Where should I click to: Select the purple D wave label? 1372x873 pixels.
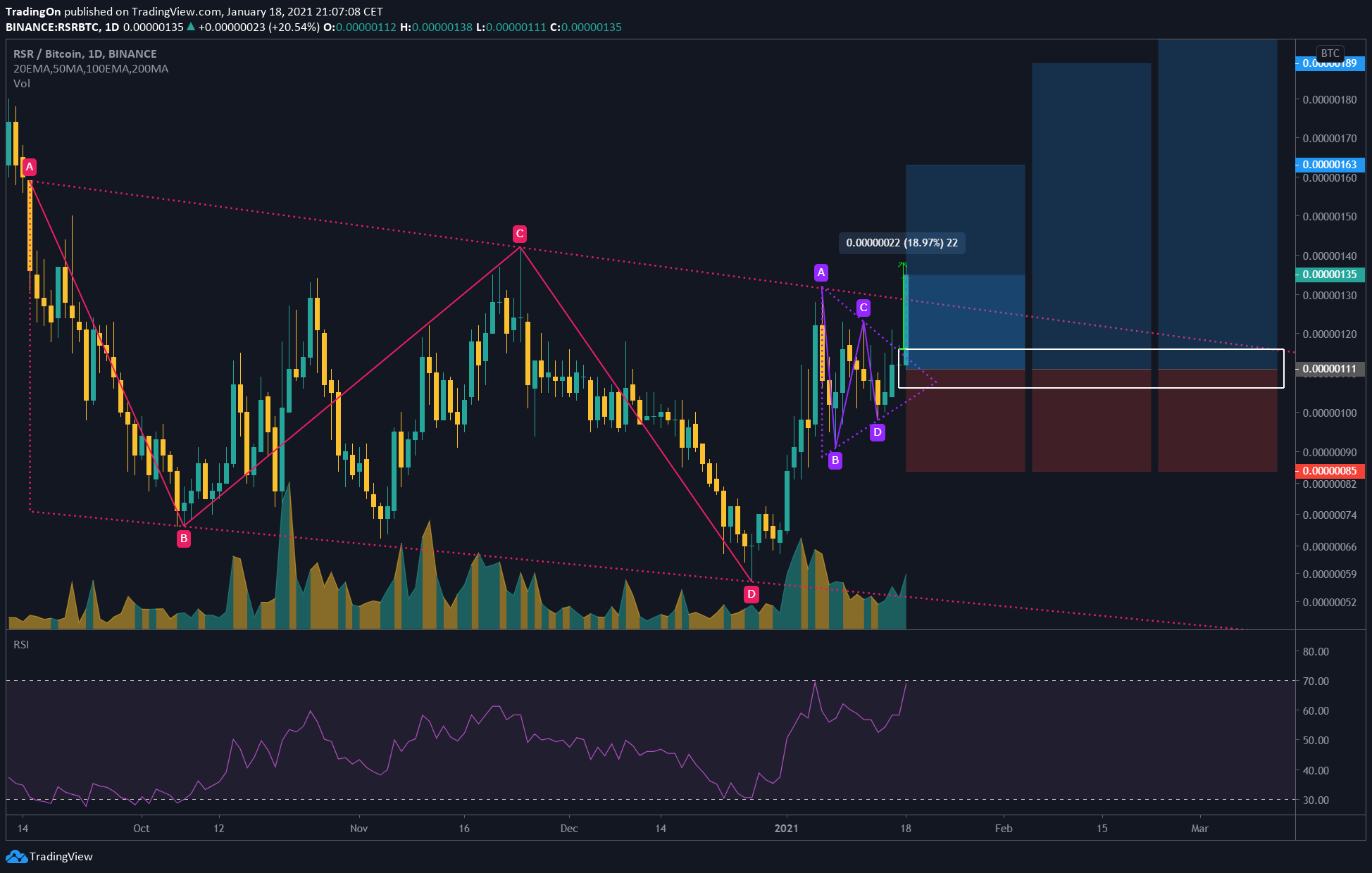pos(878,432)
